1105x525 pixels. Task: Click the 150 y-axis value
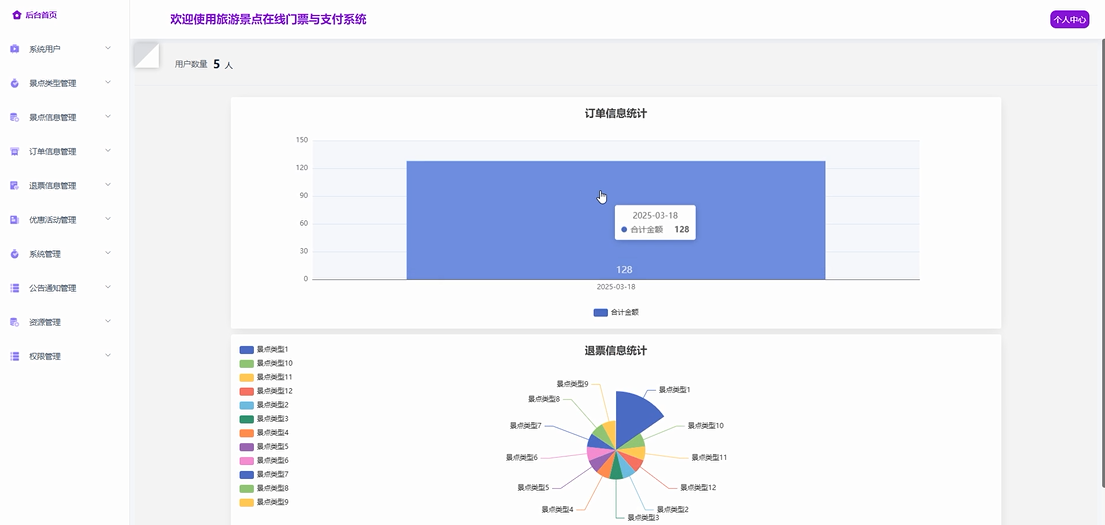click(x=302, y=140)
